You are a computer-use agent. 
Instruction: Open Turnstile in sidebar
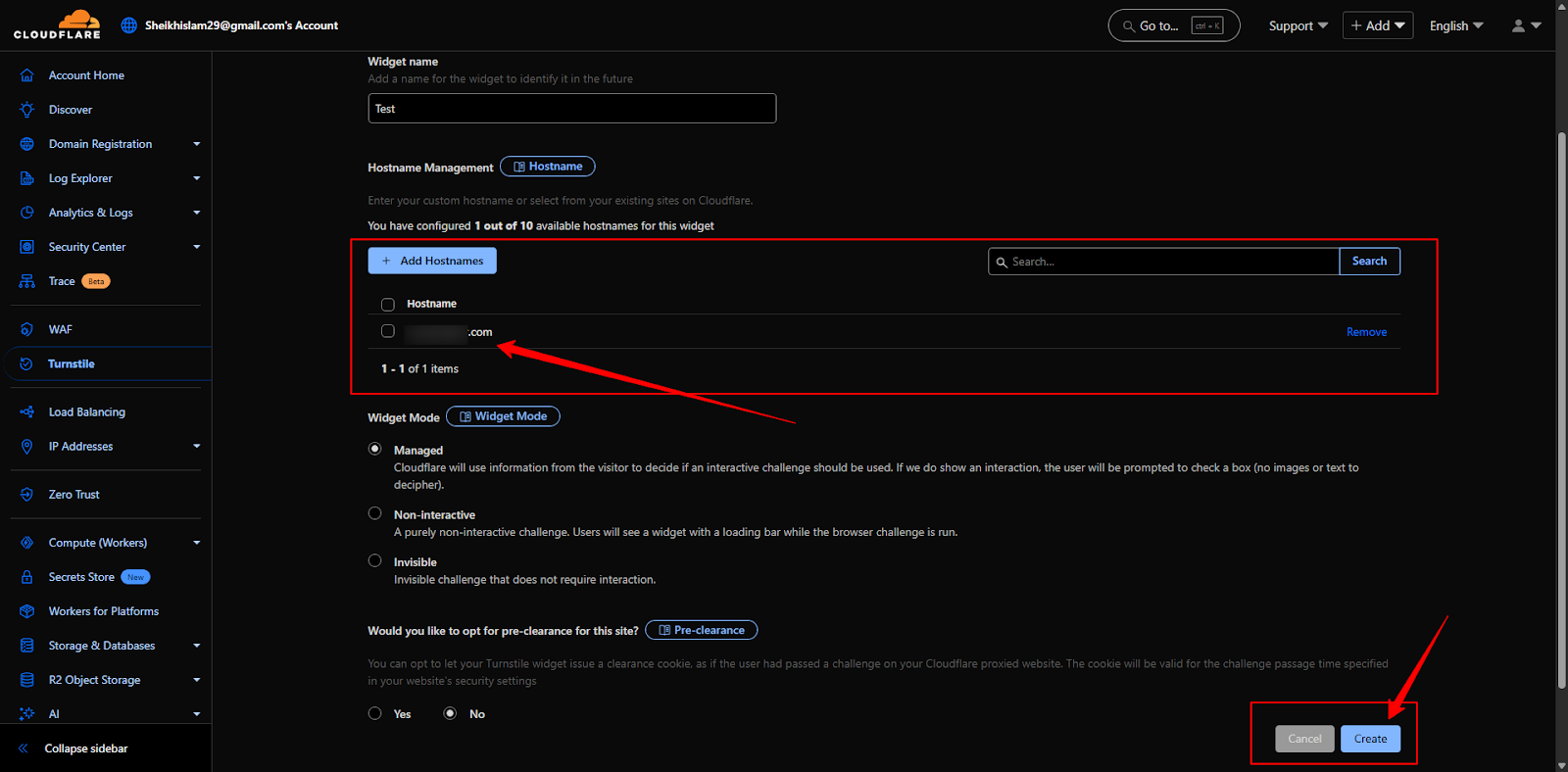[72, 363]
